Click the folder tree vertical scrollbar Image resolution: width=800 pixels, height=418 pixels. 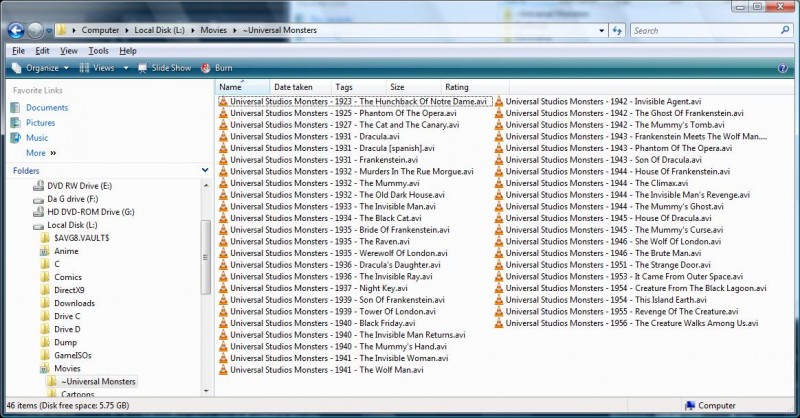[x=206, y=257]
